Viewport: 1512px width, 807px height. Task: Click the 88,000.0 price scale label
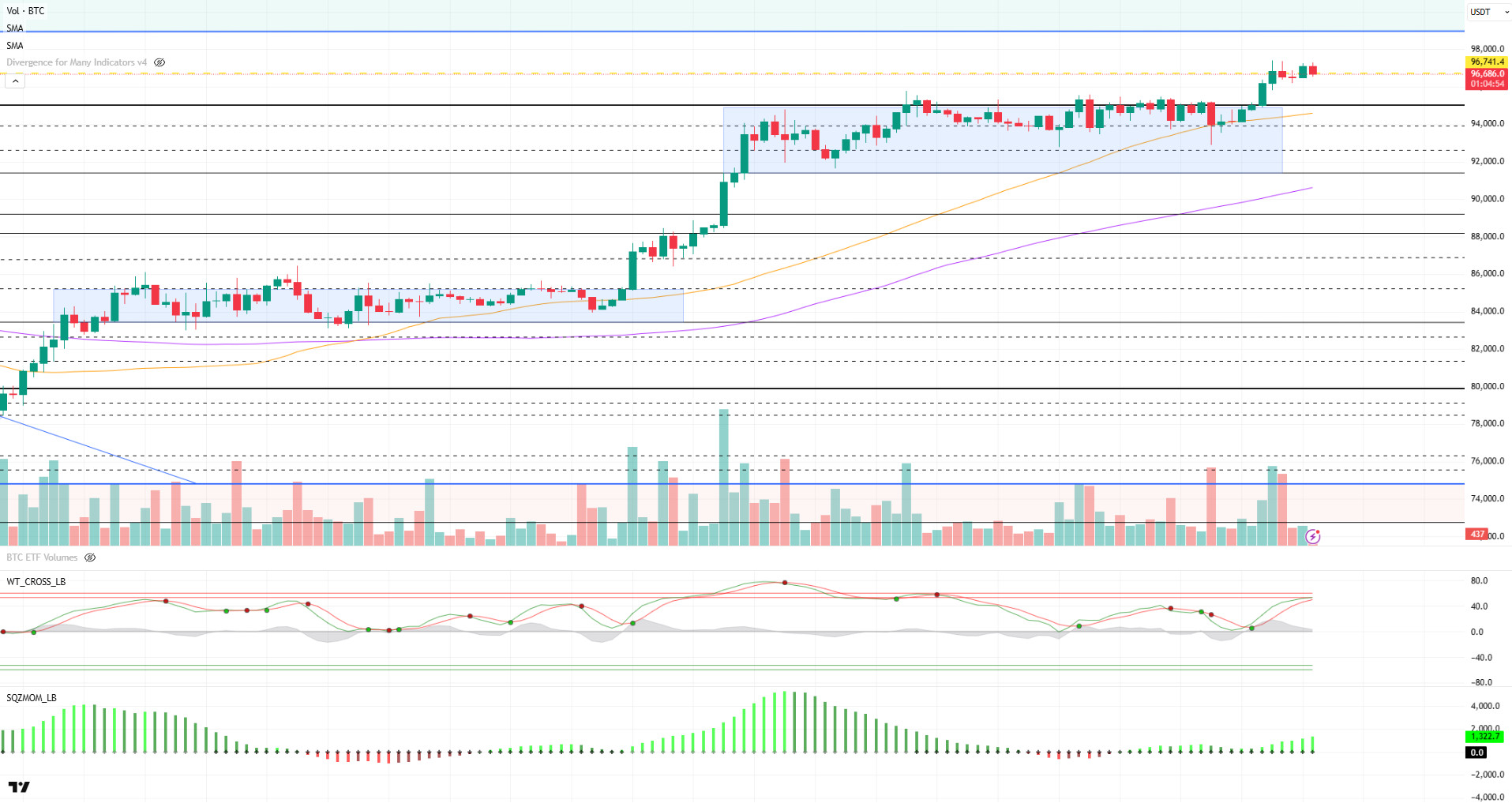(1487, 236)
